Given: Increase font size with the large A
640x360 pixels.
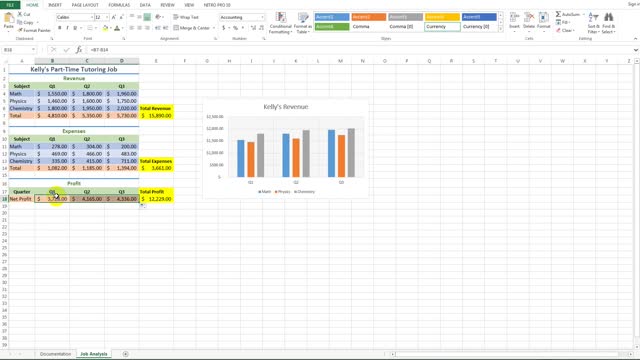Looking at the screenshot, I should tap(113, 17).
